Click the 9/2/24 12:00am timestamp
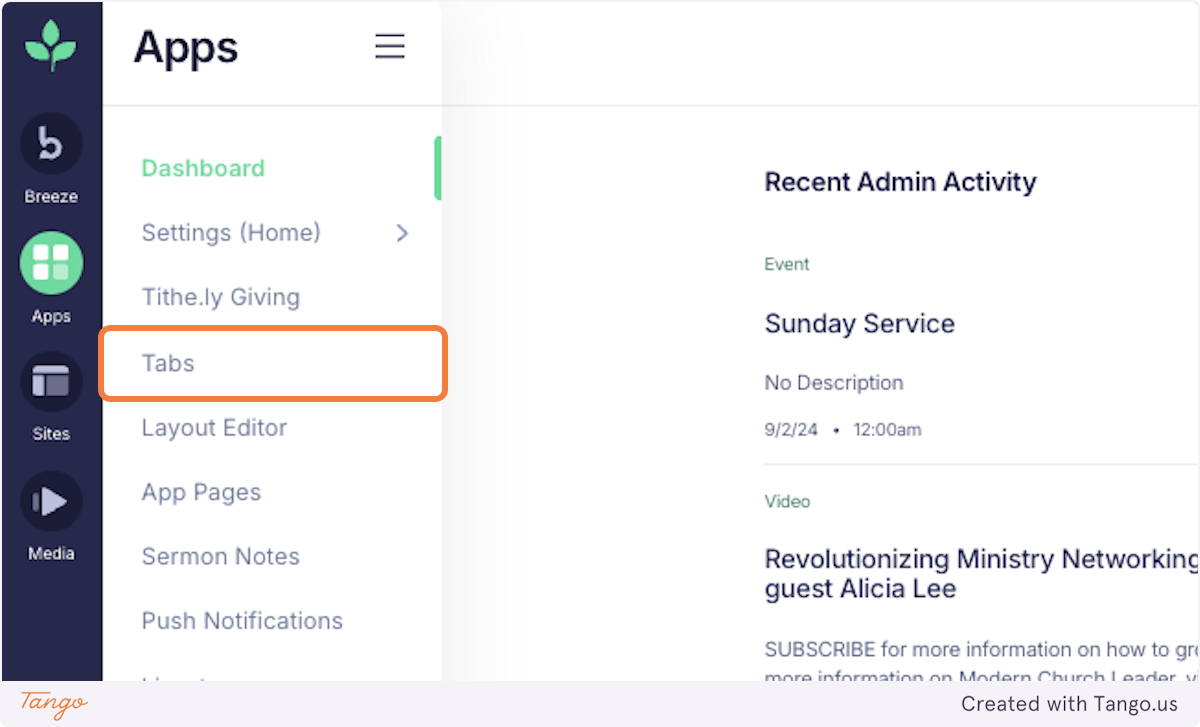1200x727 pixels. pyautogui.click(x=843, y=430)
